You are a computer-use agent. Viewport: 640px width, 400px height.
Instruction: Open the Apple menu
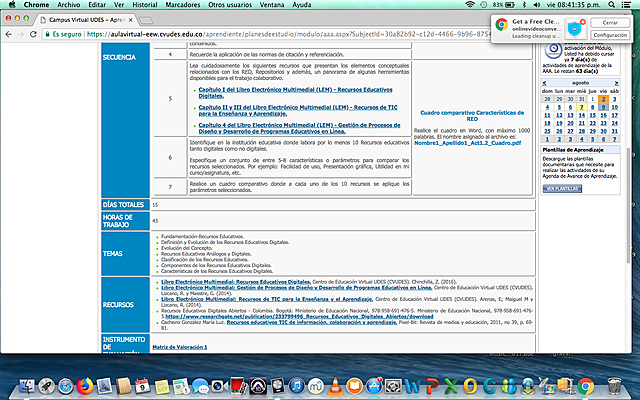click(12, 4)
